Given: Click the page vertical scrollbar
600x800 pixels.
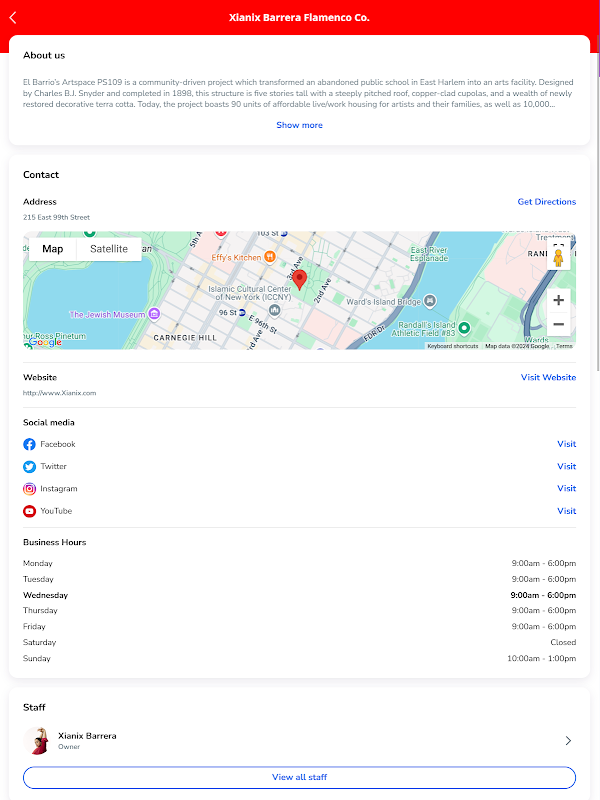Looking at the screenshot, I should (598, 204).
